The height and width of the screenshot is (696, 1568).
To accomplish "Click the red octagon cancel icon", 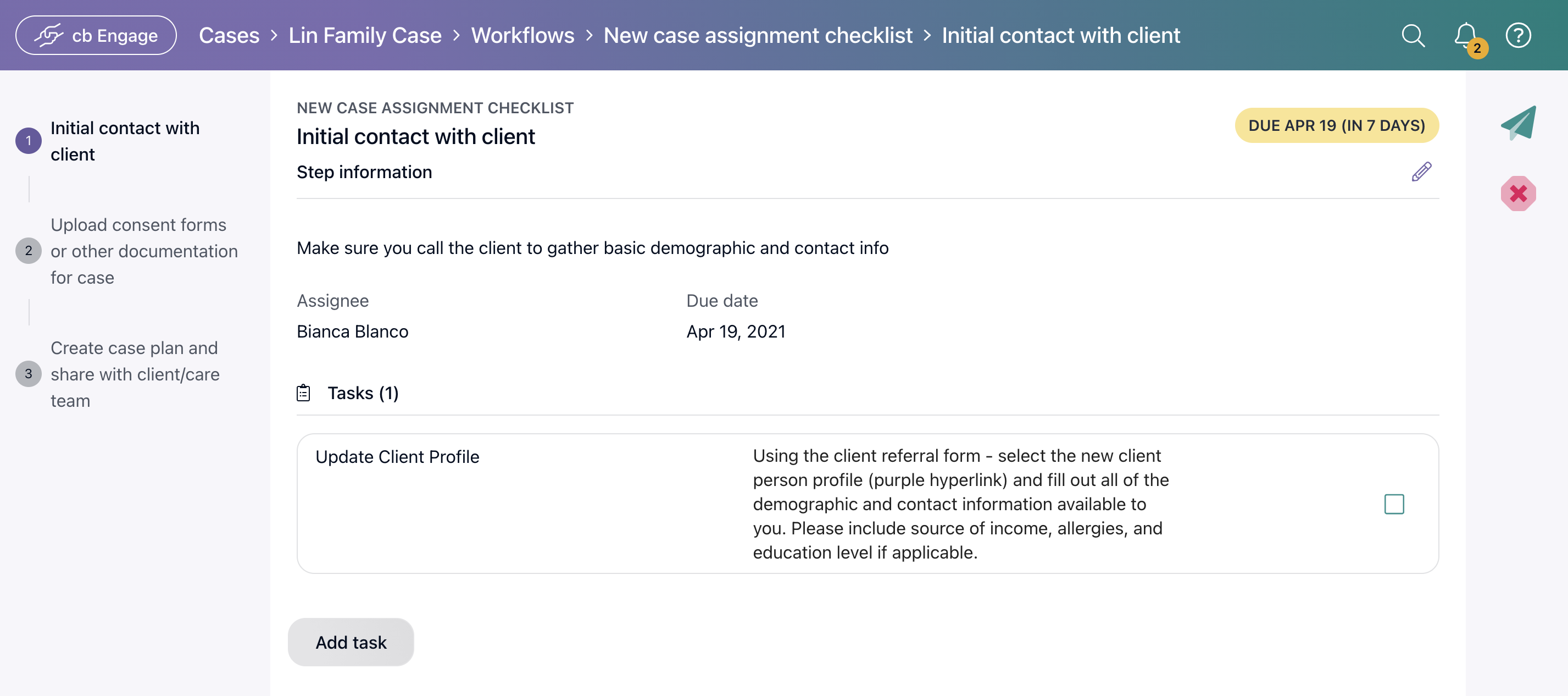I will pos(1517,194).
